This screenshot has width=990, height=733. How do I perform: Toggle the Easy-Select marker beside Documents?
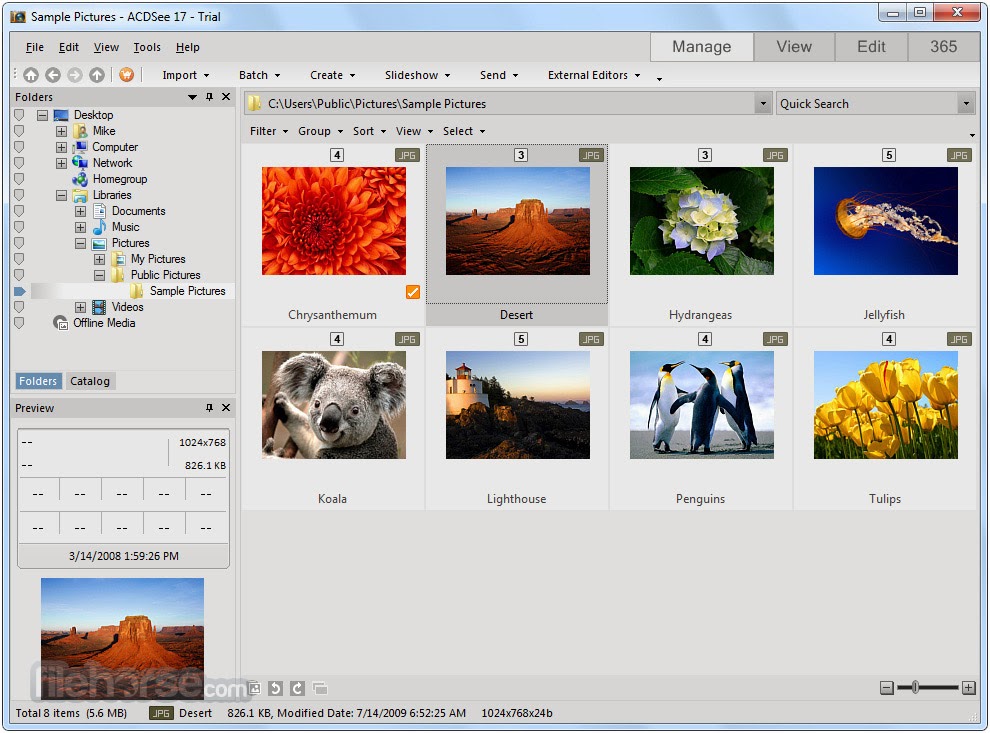pos(19,211)
